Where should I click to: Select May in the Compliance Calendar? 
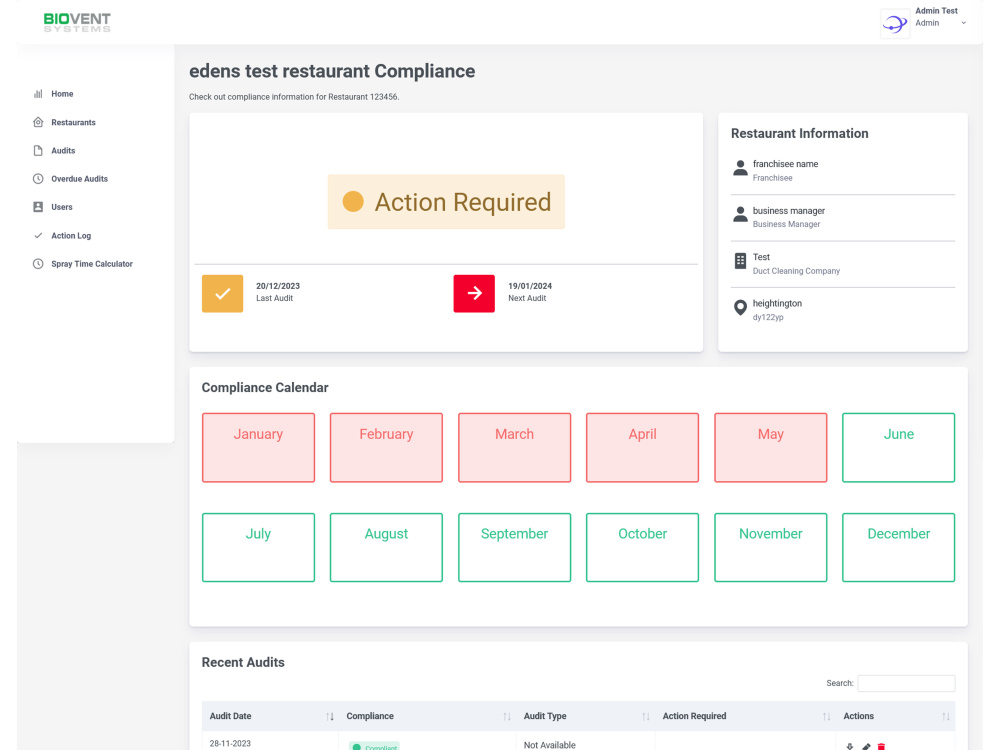(x=770, y=448)
